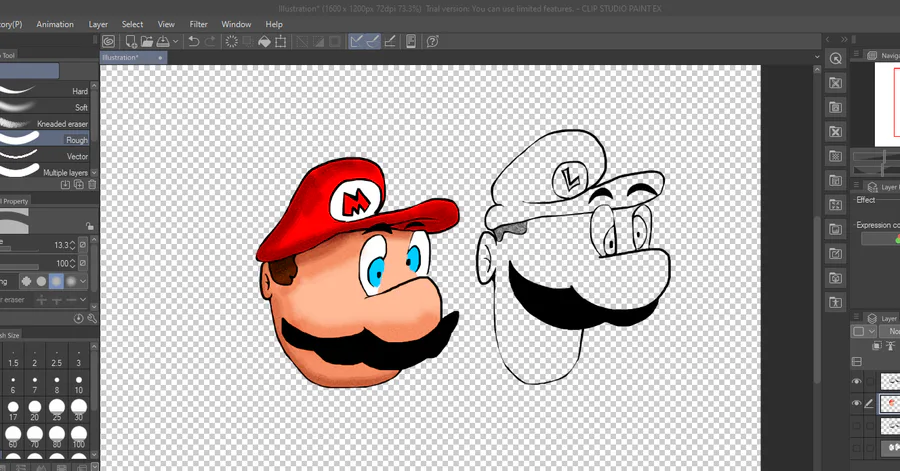Open the Layer menu

click(98, 24)
